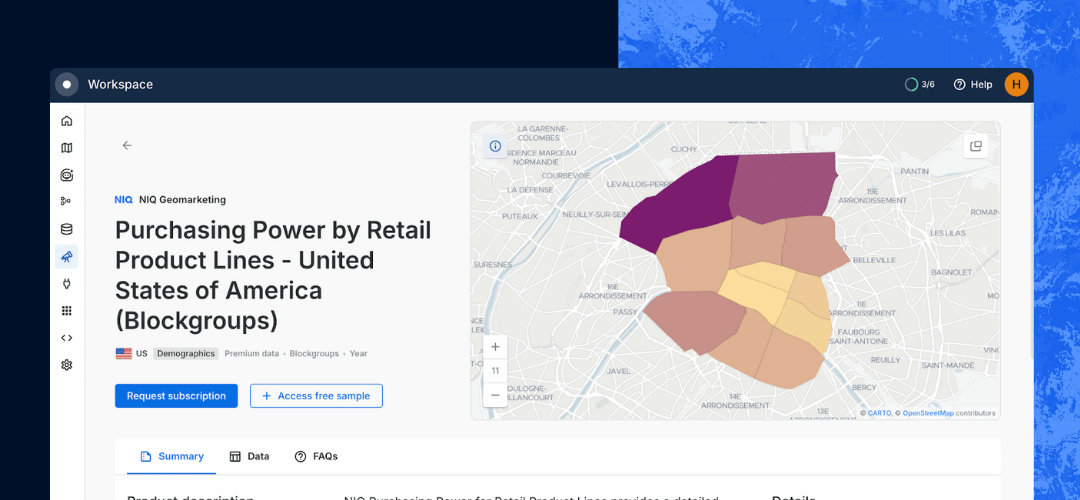Click the Premium data label
Image resolution: width=1080 pixels, height=500 pixels.
pos(251,353)
